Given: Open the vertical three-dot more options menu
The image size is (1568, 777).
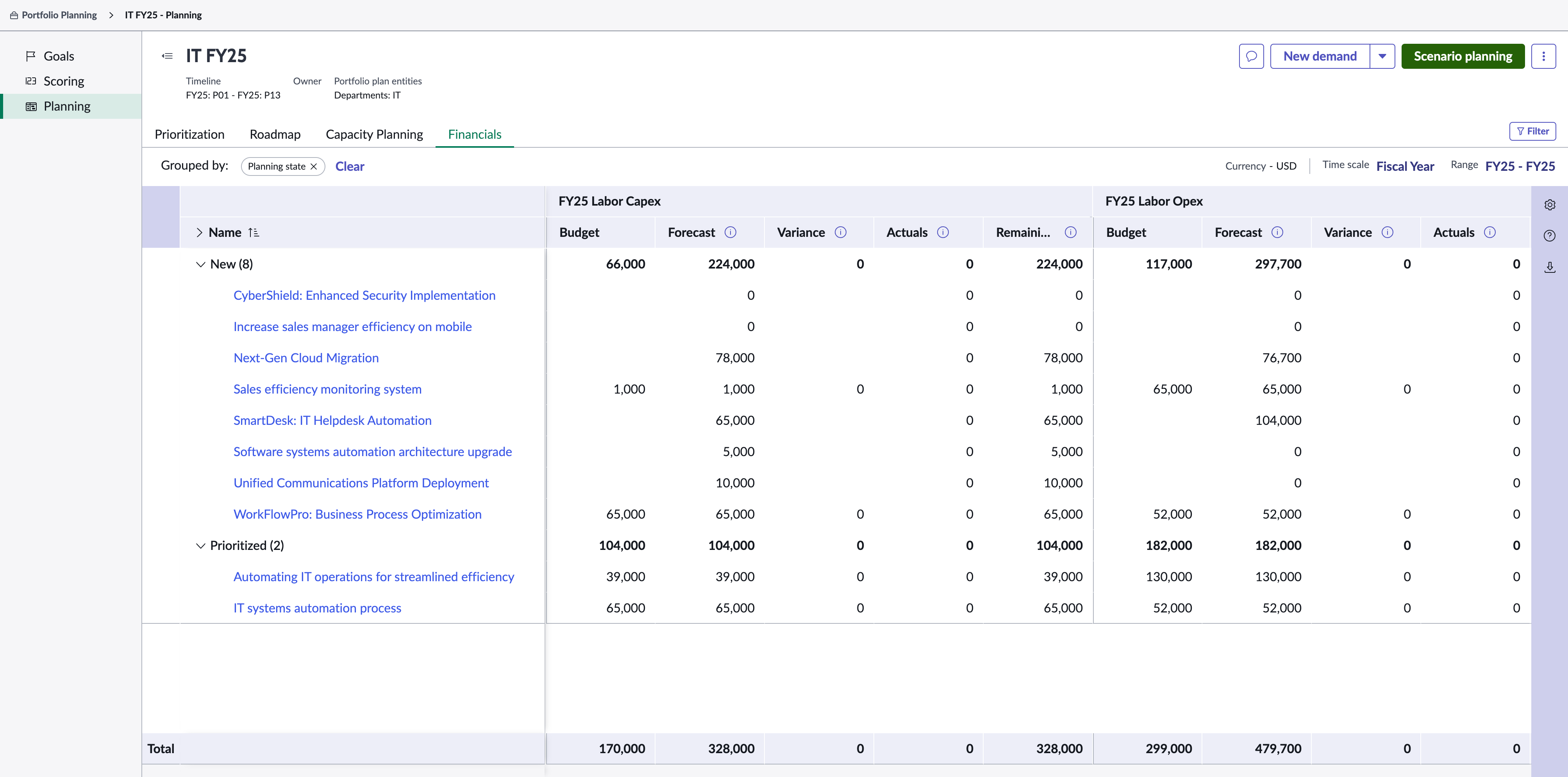Looking at the screenshot, I should coord(1543,56).
